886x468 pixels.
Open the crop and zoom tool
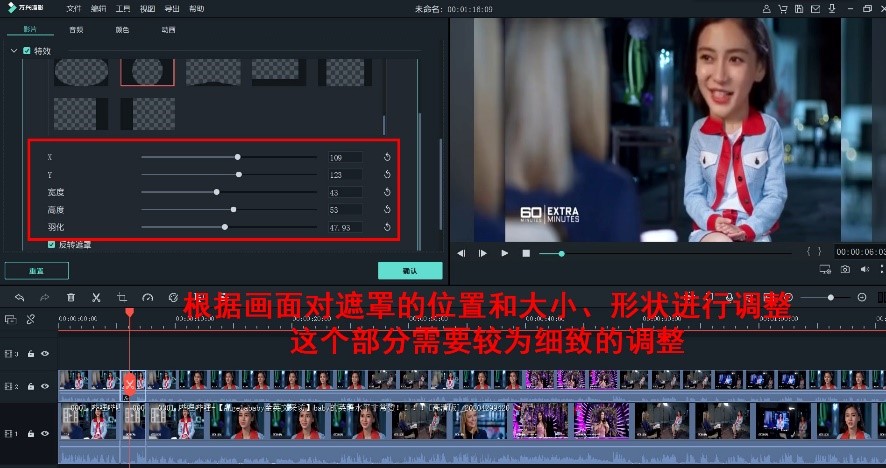pyautogui.click(x=122, y=297)
